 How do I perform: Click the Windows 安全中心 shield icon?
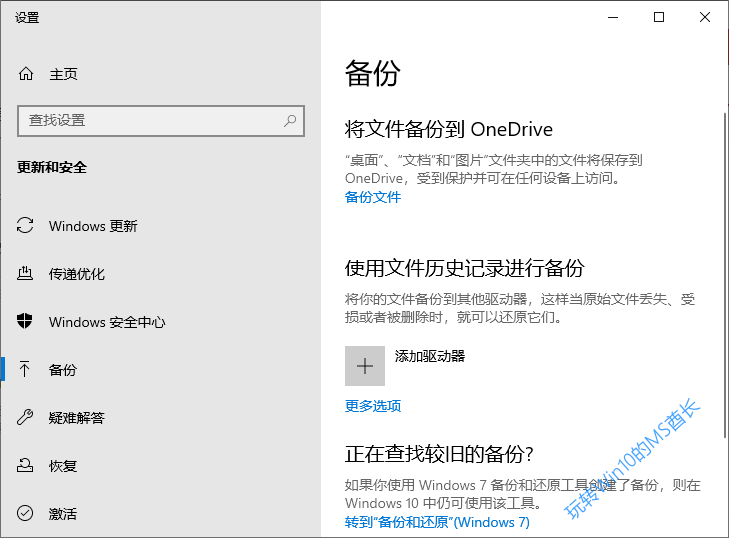25,321
